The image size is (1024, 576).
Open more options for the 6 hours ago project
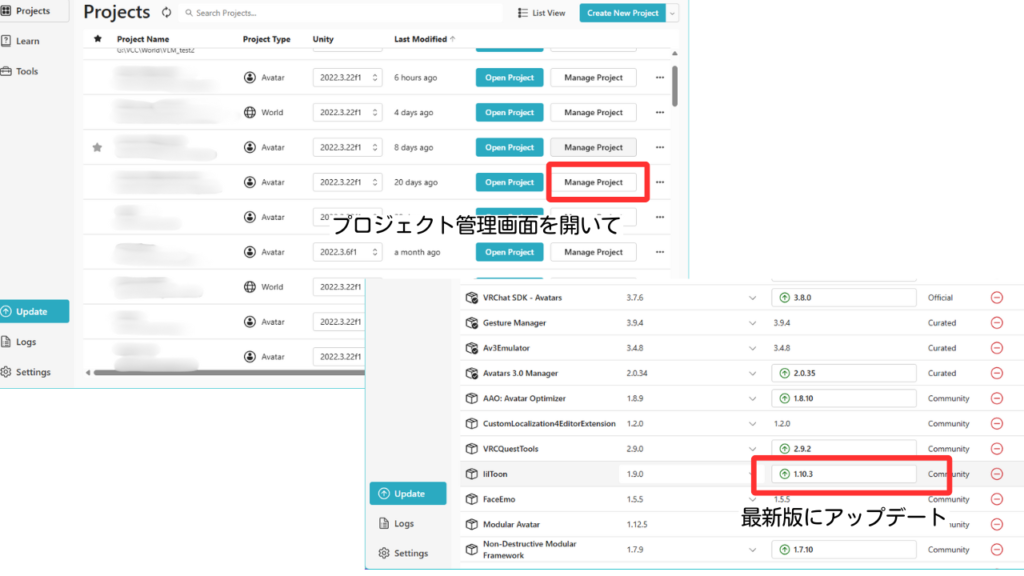point(660,78)
